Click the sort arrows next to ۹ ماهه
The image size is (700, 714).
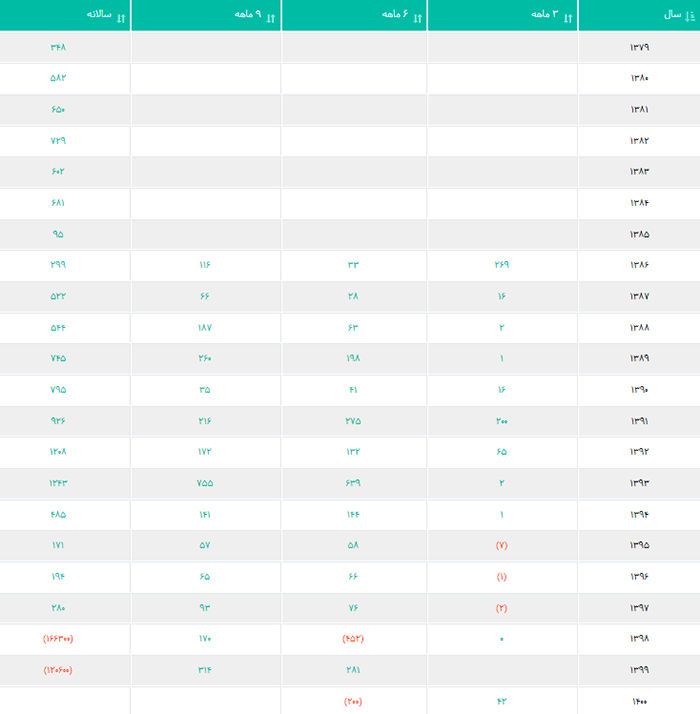pyautogui.click(x=271, y=16)
